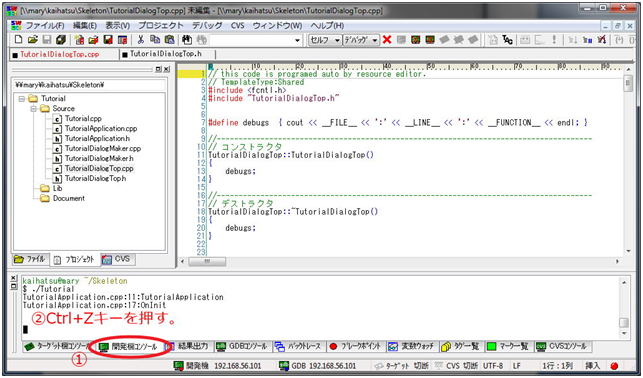Click the second green rebuild chip icon
The width and height of the screenshot is (643, 378).
click(430, 40)
